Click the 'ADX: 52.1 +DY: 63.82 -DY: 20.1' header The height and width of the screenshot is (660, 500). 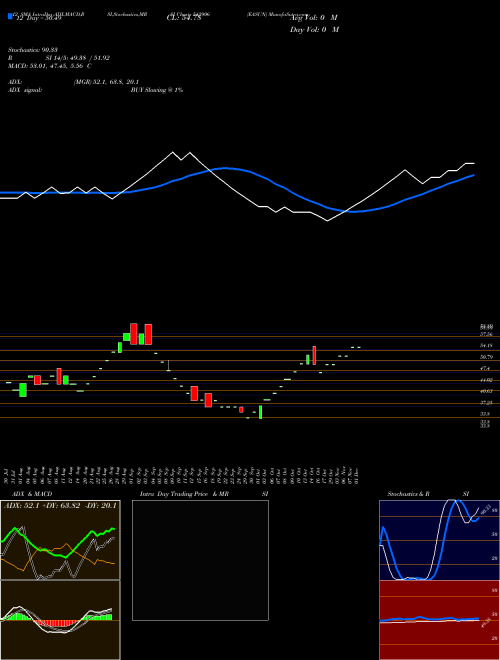(x=60, y=506)
